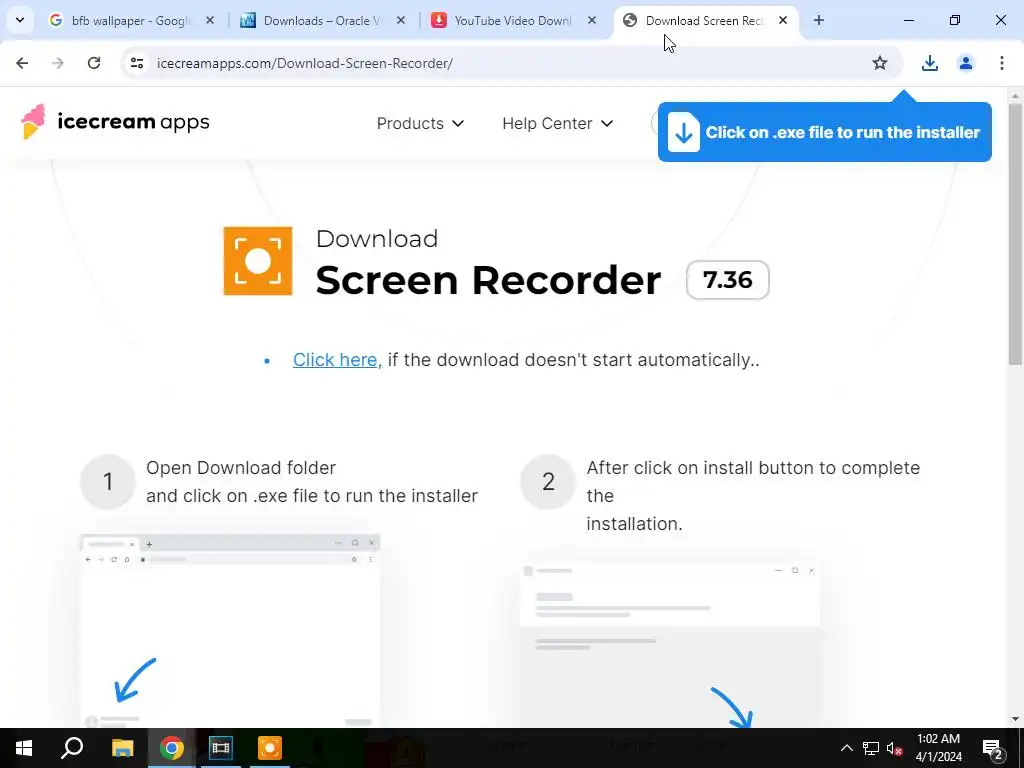1024x768 pixels.
Task: Click the 7.36 version badge
Action: tap(728, 280)
